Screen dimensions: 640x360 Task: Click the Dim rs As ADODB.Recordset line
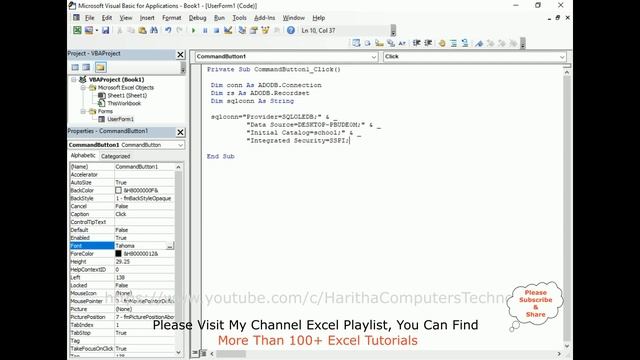(x=260, y=93)
